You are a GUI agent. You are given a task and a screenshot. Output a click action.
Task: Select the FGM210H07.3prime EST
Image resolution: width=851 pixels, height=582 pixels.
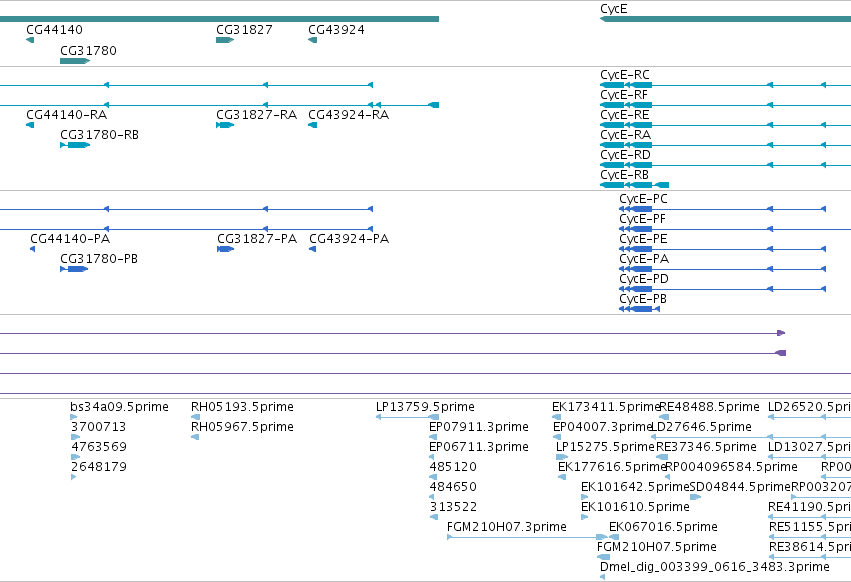527,537
